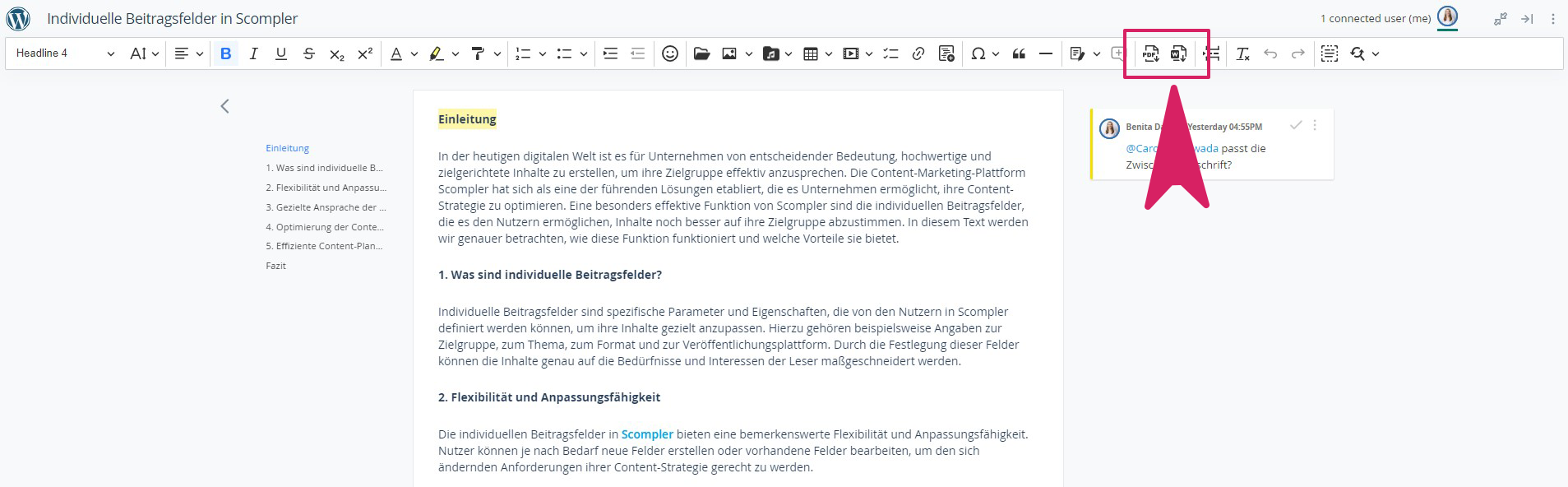Open the Scompler link in the text
This screenshot has height=487, width=1568.
(x=647, y=434)
